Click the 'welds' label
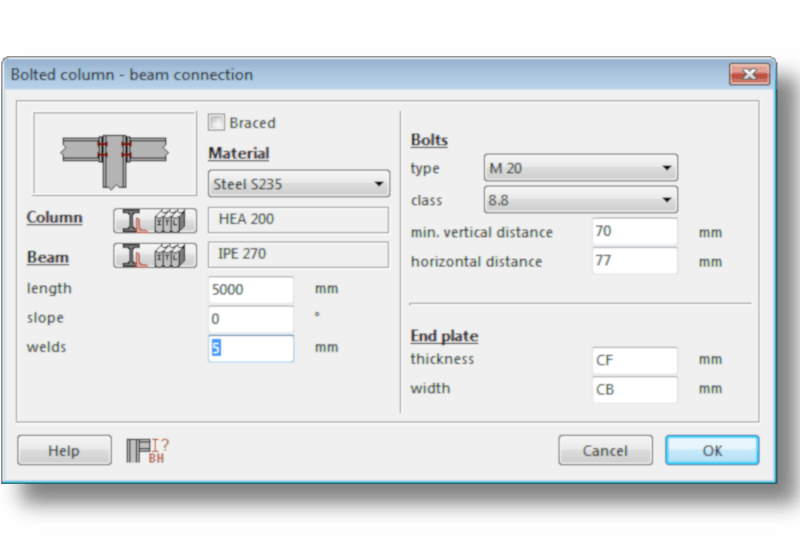 click(x=46, y=347)
